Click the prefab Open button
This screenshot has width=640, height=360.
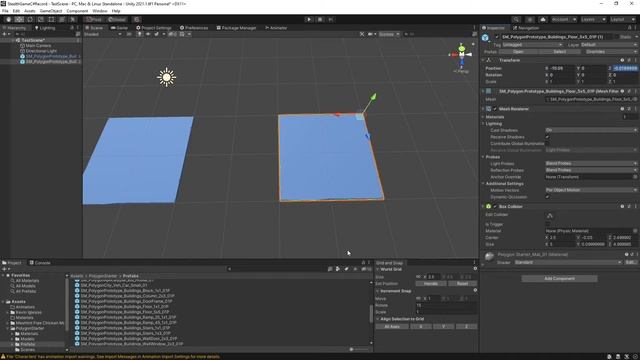pyautogui.click(x=518, y=52)
